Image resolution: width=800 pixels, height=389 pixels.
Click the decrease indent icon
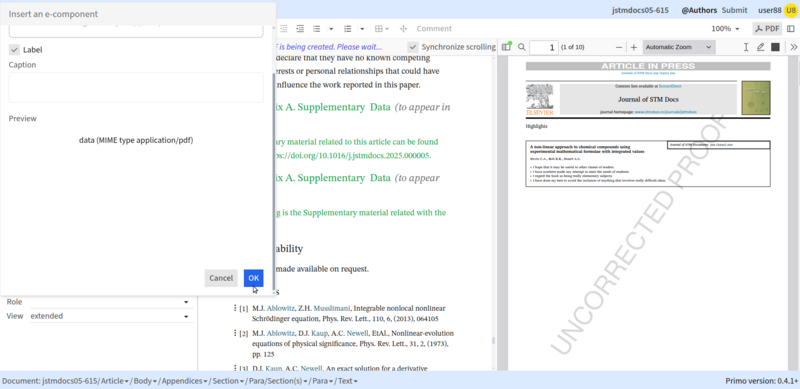tap(284, 29)
